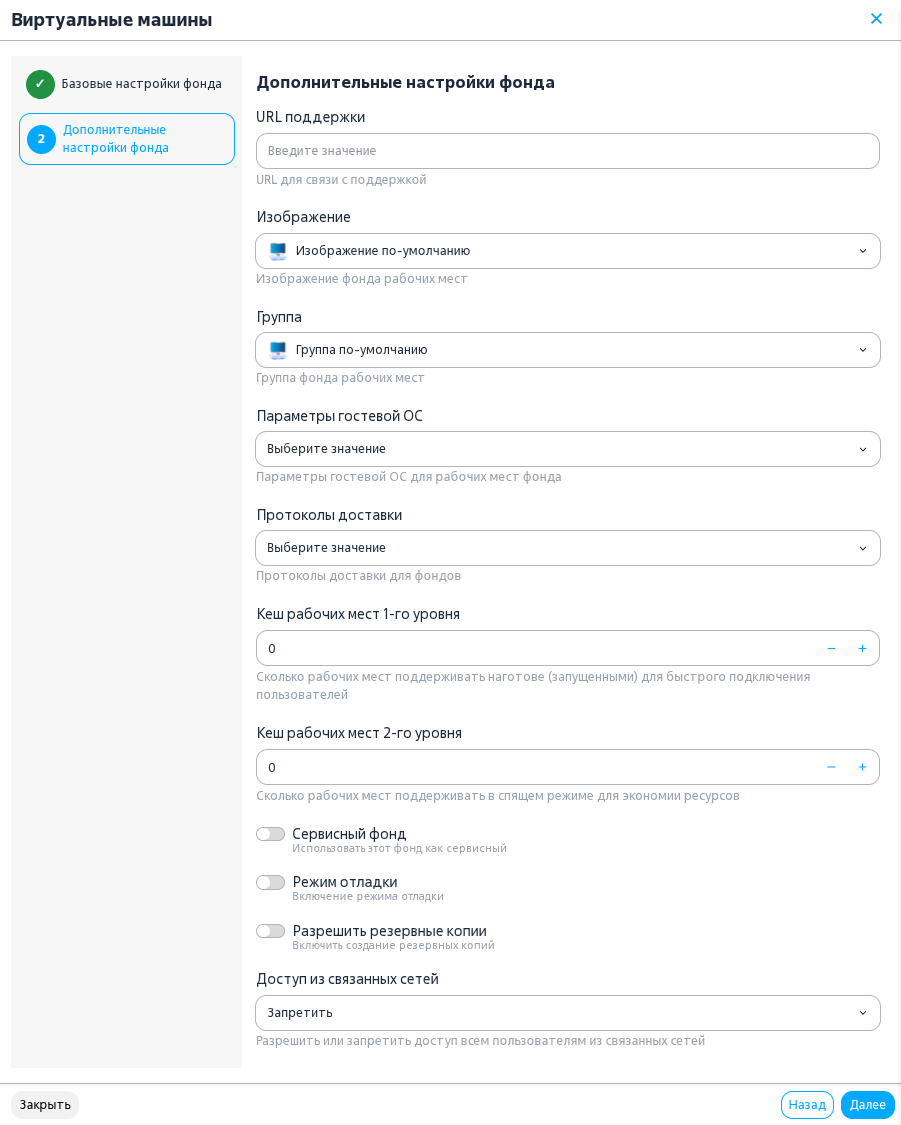Click the URL поддержки input field

pyautogui.click(x=567, y=151)
